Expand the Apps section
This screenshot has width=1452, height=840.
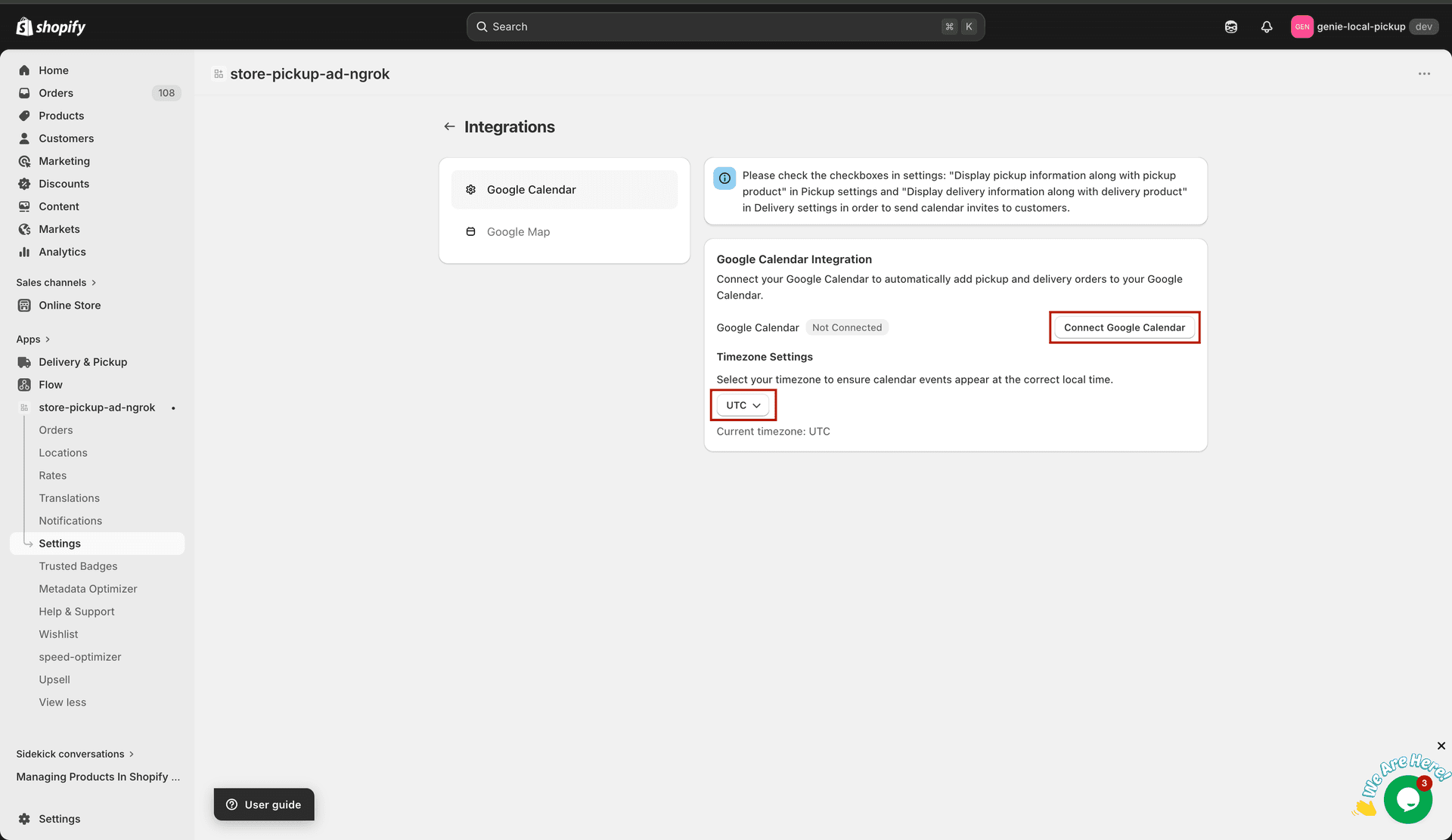33,339
